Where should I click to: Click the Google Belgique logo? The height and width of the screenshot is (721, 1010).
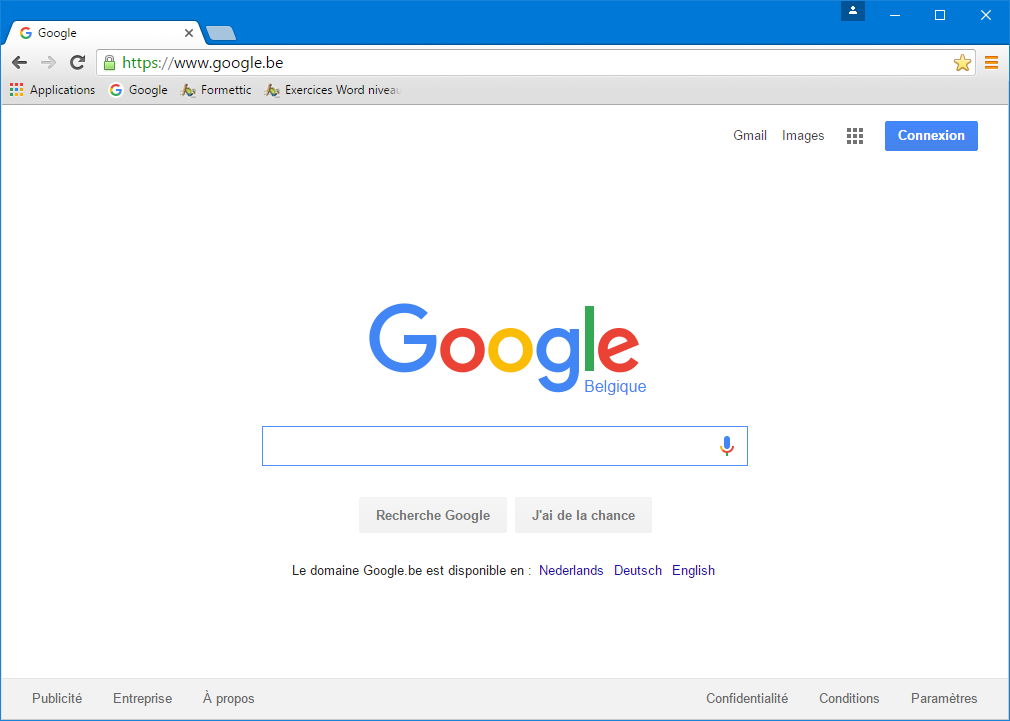pos(507,348)
